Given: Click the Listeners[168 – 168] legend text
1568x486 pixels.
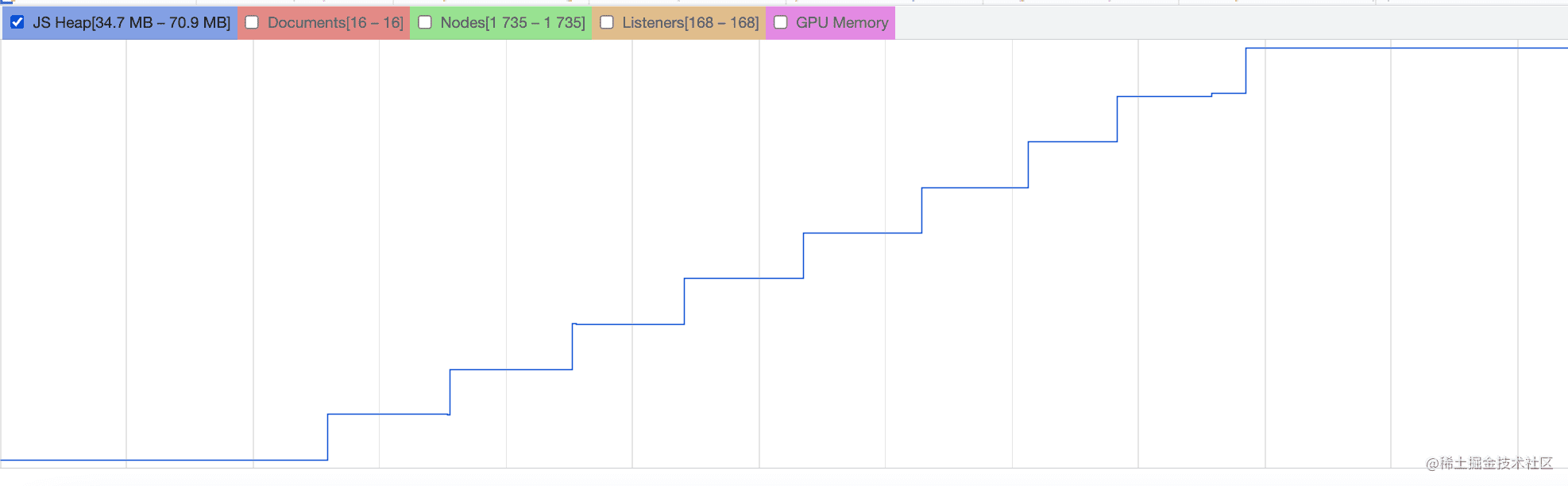Looking at the screenshot, I should pyautogui.click(x=690, y=22).
